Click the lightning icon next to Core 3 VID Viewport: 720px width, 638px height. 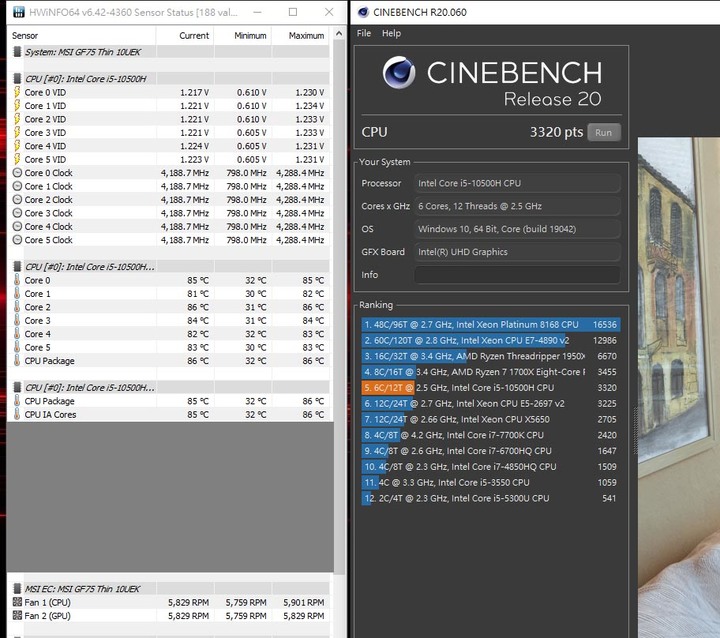pos(17,132)
